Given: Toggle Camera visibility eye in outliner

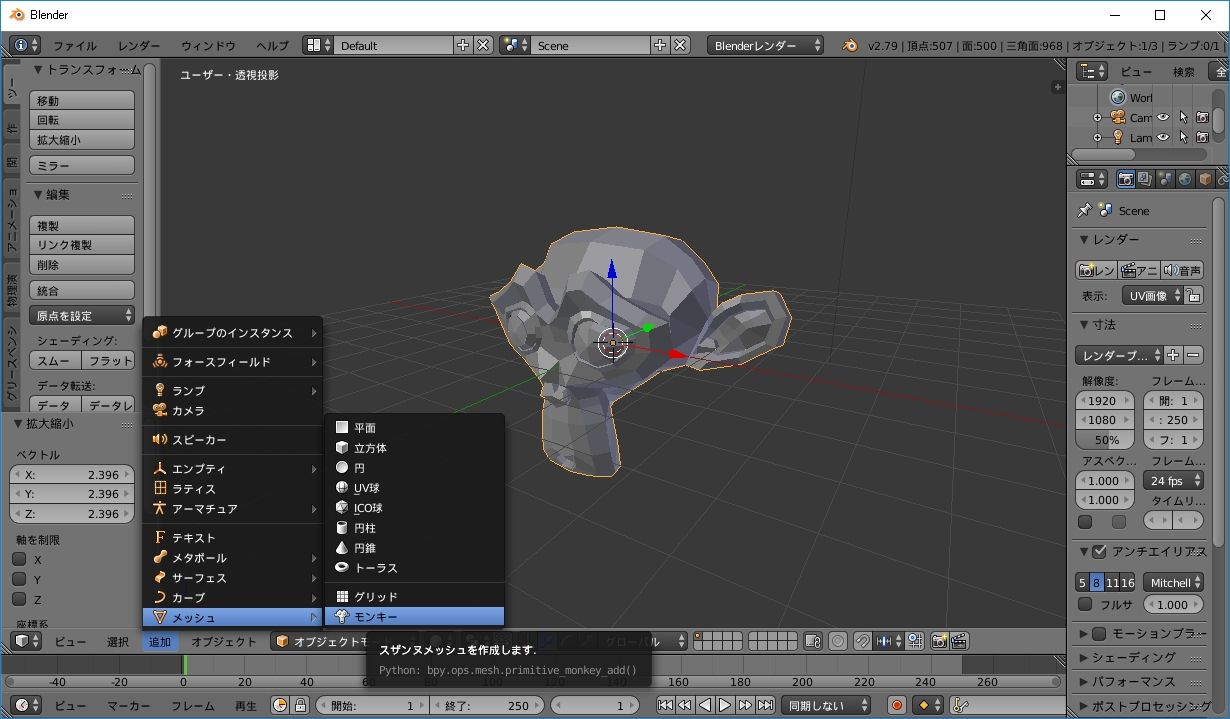Looking at the screenshot, I should pos(1164,118).
